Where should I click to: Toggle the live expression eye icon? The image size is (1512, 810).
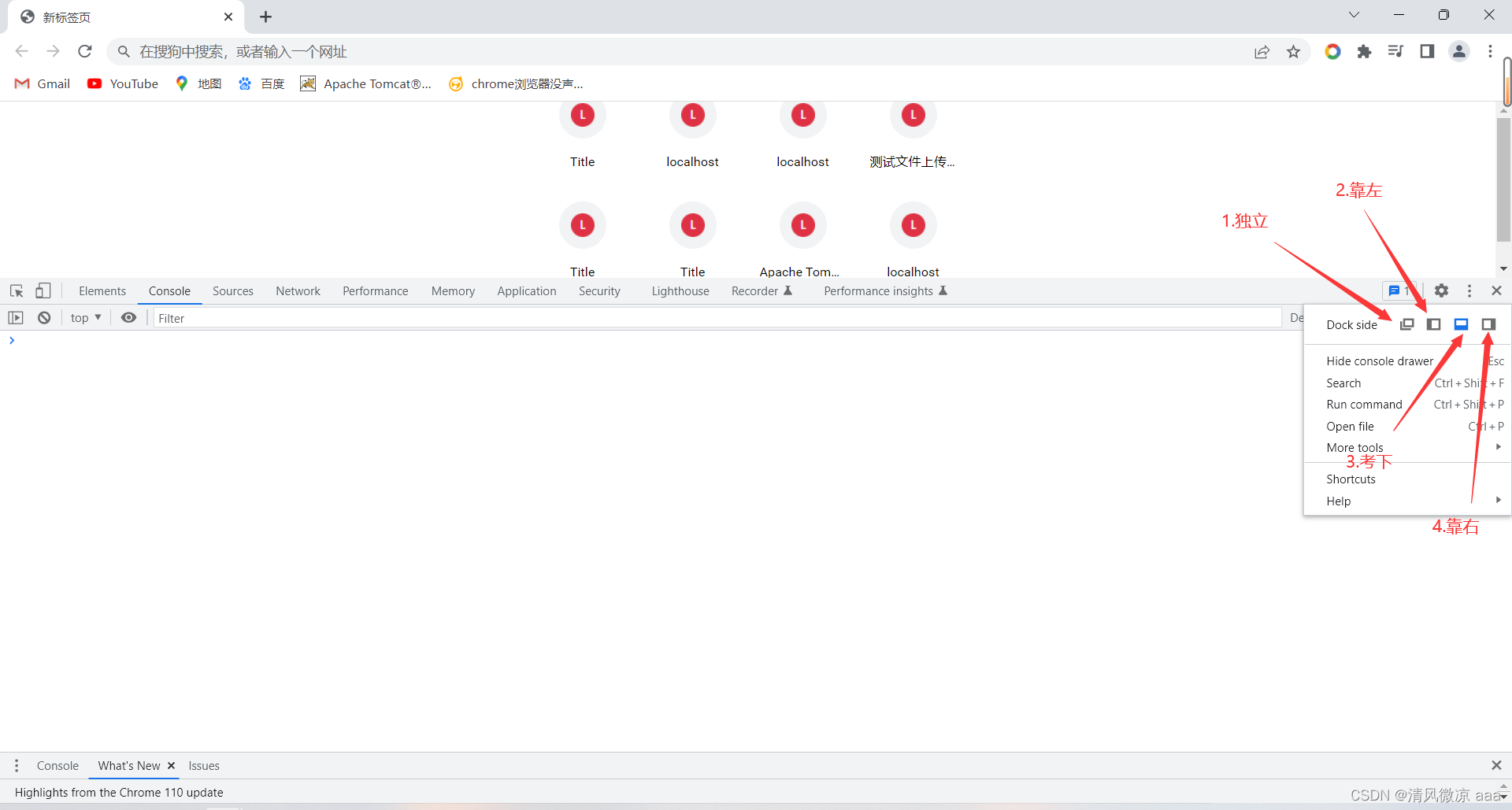tap(128, 317)
